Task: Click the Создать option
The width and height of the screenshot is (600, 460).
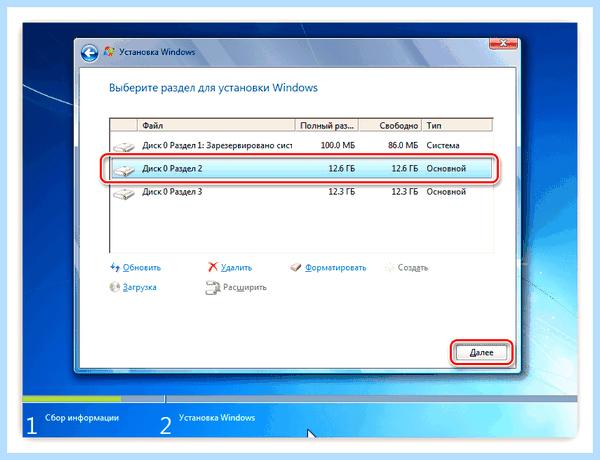Action: [x=412, y=268]
